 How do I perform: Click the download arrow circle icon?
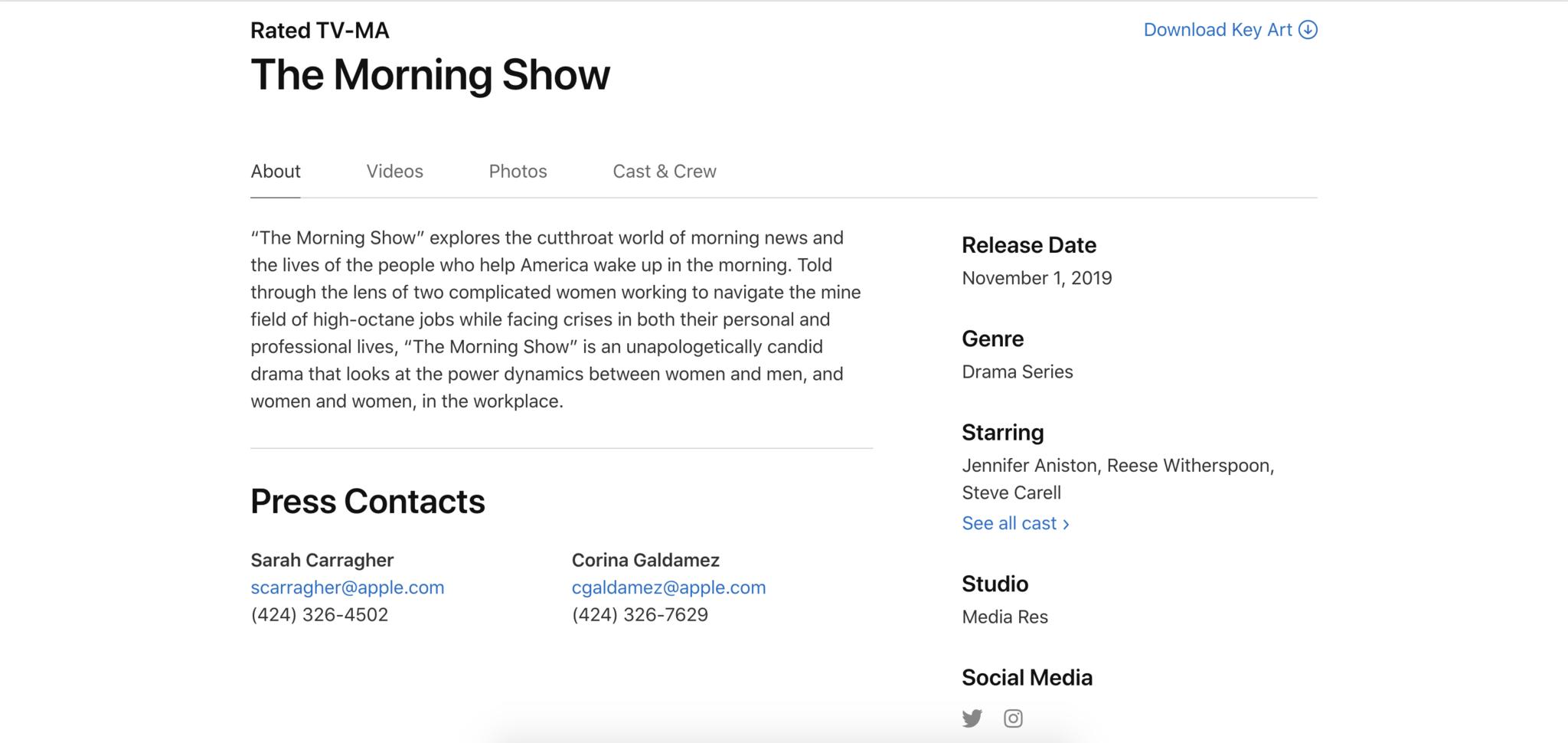click(1308, 30)
